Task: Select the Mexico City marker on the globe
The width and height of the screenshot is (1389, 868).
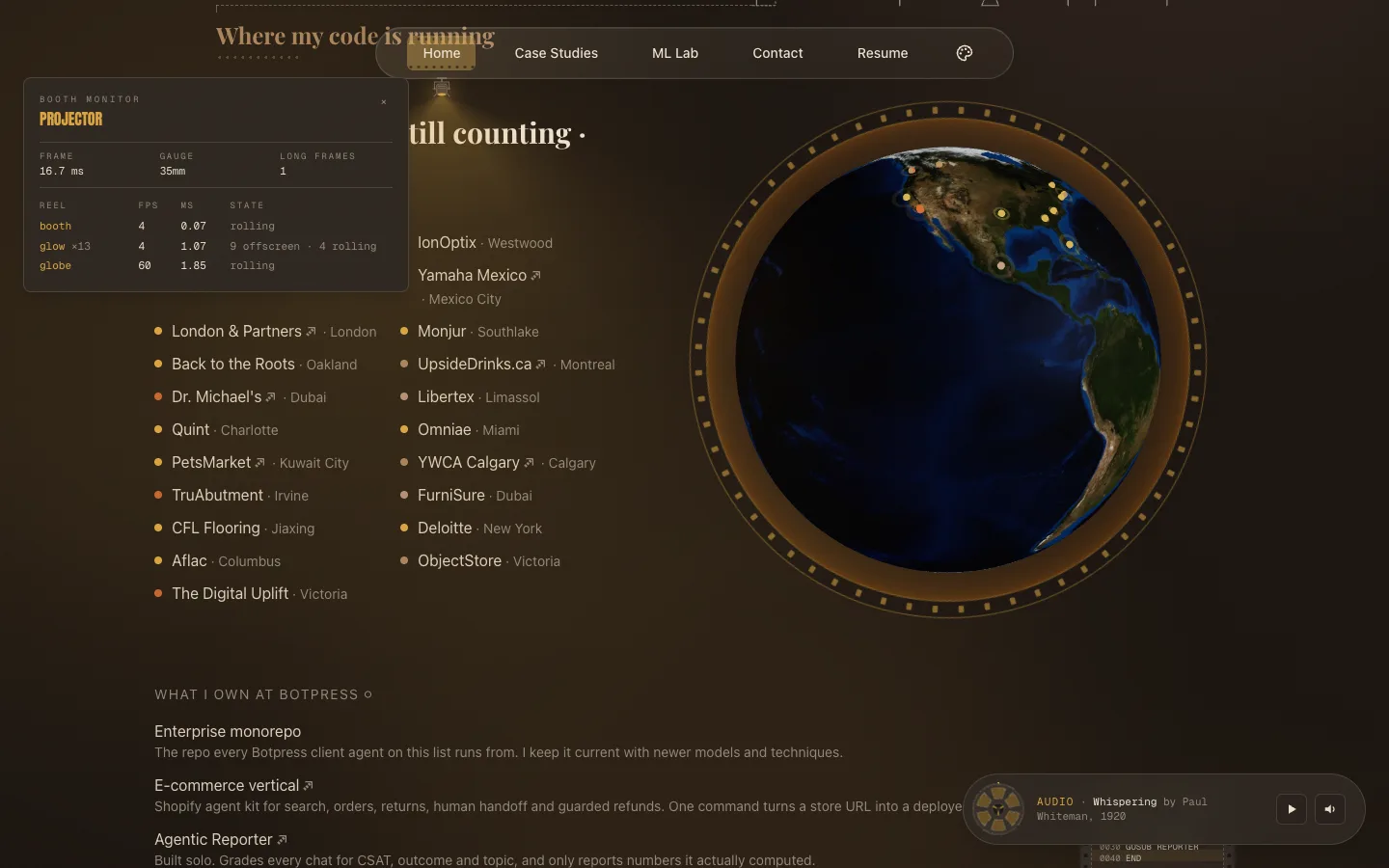Action: tap(1001, 265)
